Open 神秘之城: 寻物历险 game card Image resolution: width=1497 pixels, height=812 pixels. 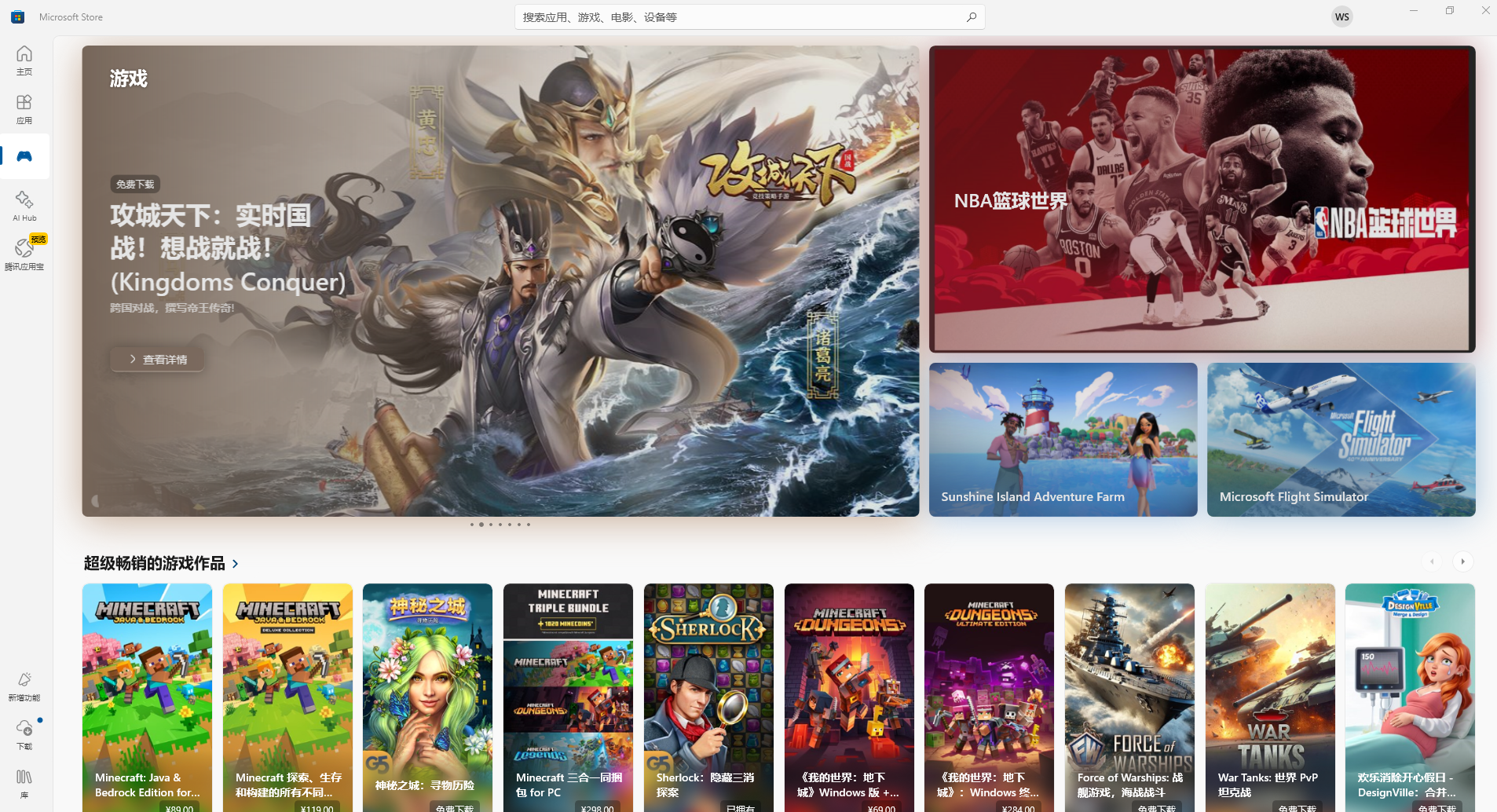(427, 697)
